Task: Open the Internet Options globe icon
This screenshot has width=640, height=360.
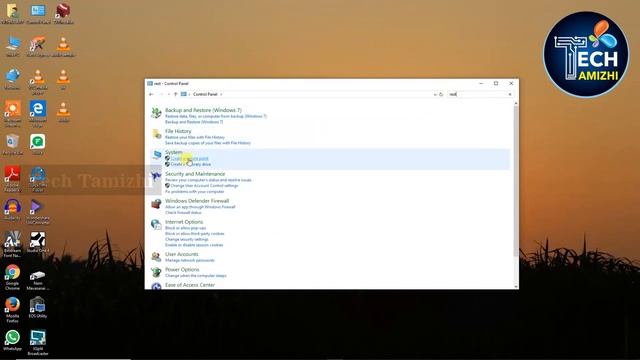Action: pyautogui.click(x=156, y=224)
